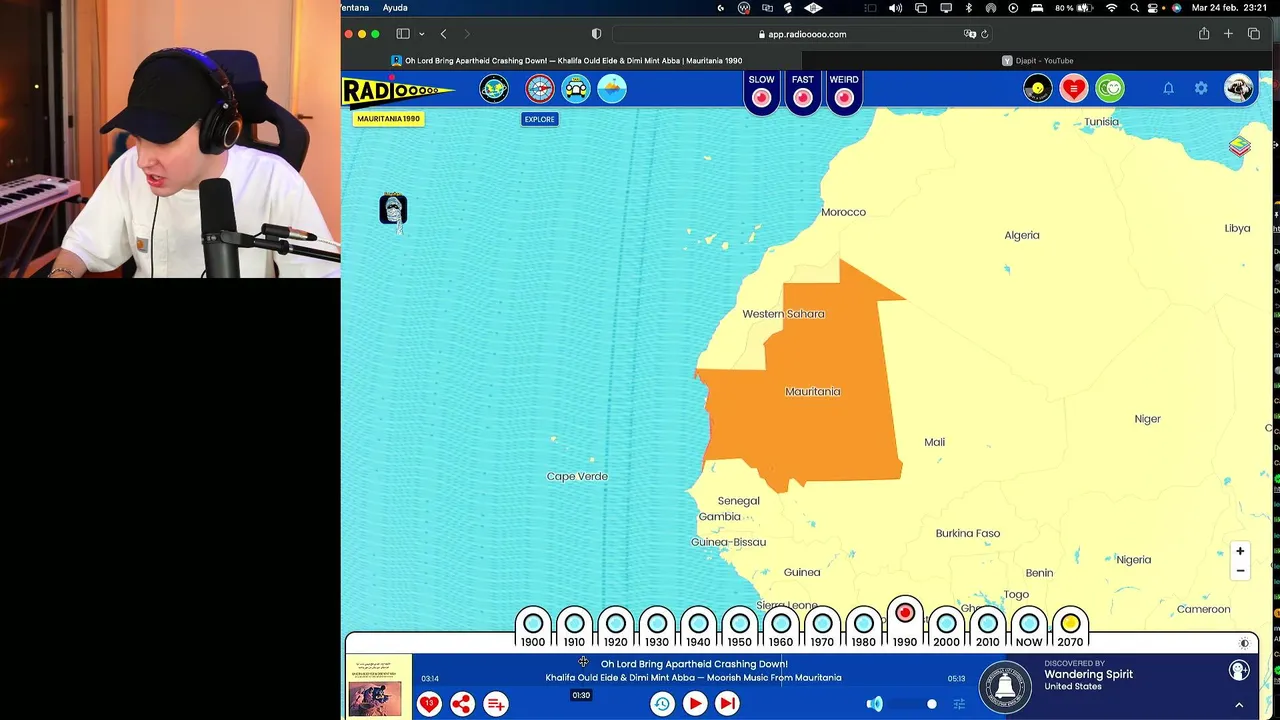Adjust the volume slider handle
1280x720 pixels.
click(931, 704)
